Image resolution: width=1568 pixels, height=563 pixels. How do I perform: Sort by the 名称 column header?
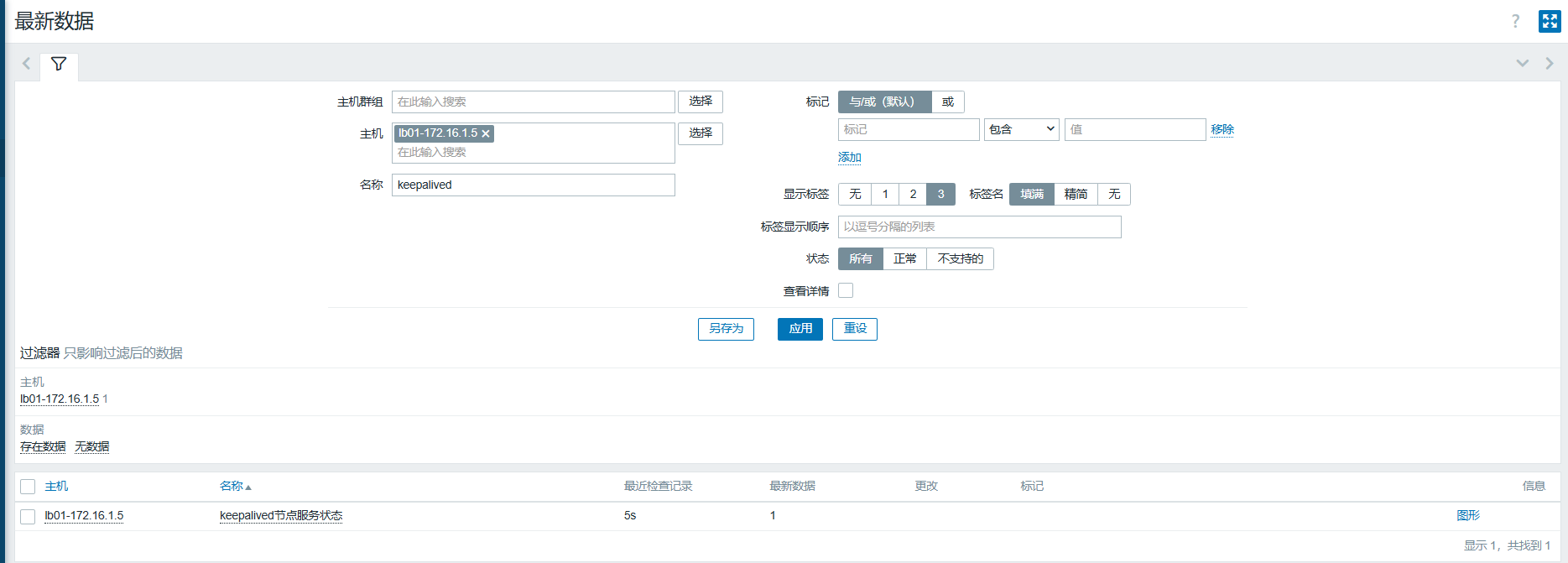click(x=232, y=486)
